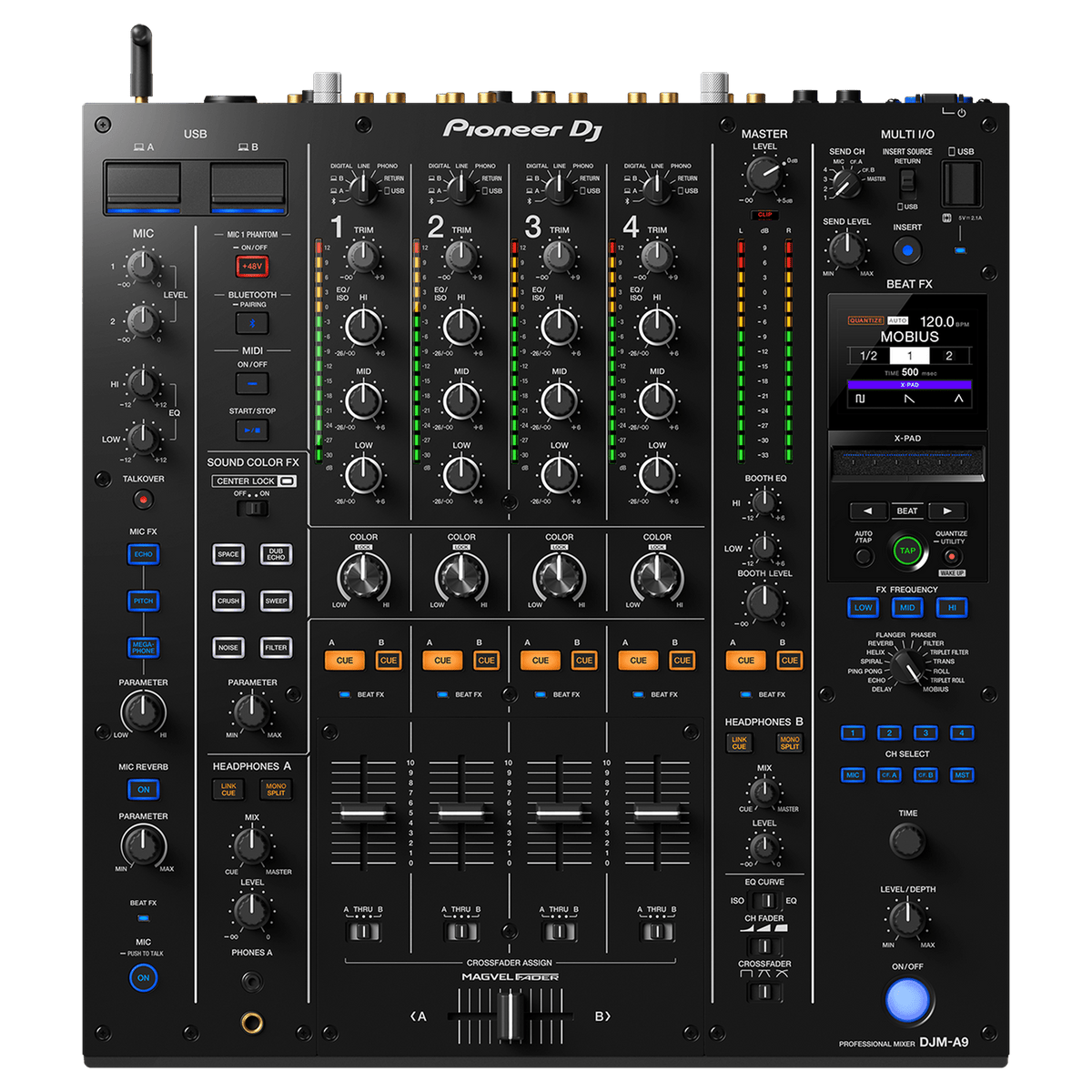Tap the Bluetooth pairing button
Viewport: 1092px width, 1092px height.
click(x=252, y=323)
